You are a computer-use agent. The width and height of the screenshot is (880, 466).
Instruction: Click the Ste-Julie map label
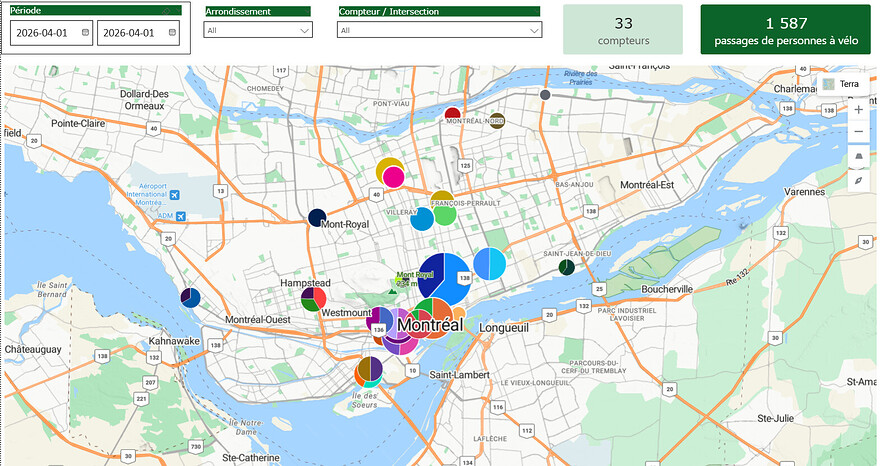(x=775, y=418)
